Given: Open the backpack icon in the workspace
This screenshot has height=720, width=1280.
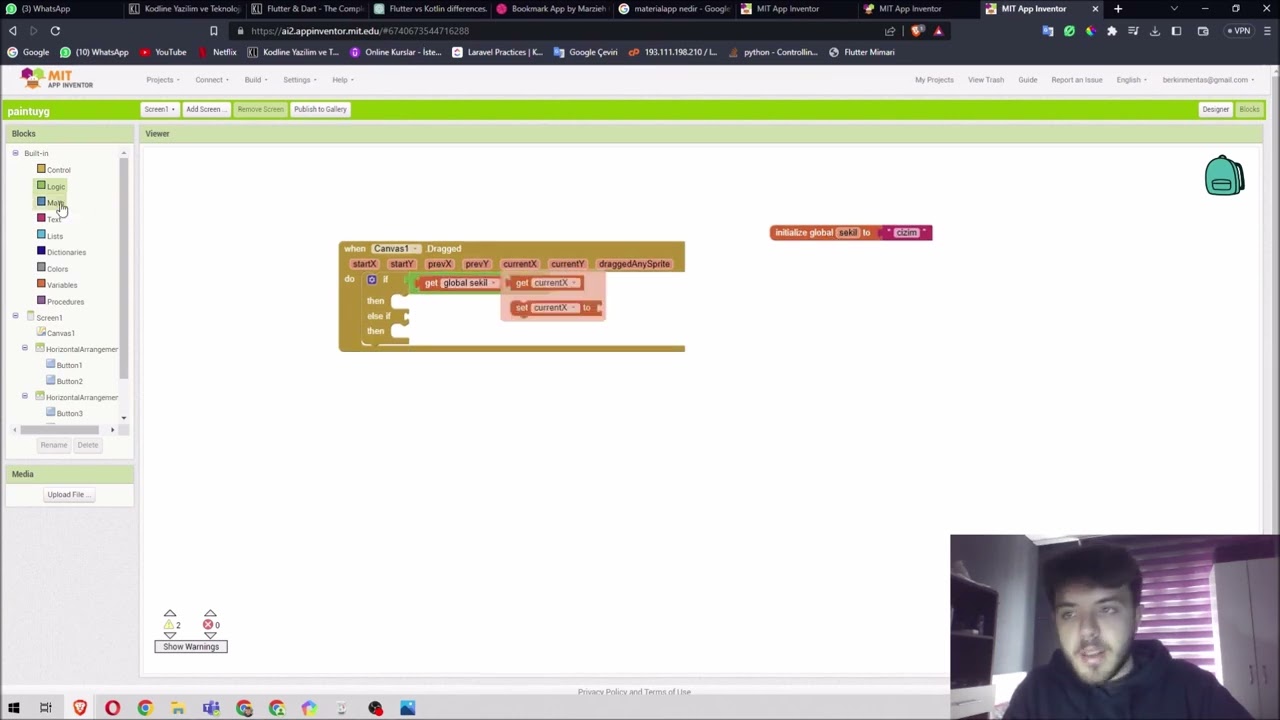Looking at the screenshot, I should point(1224,176).
